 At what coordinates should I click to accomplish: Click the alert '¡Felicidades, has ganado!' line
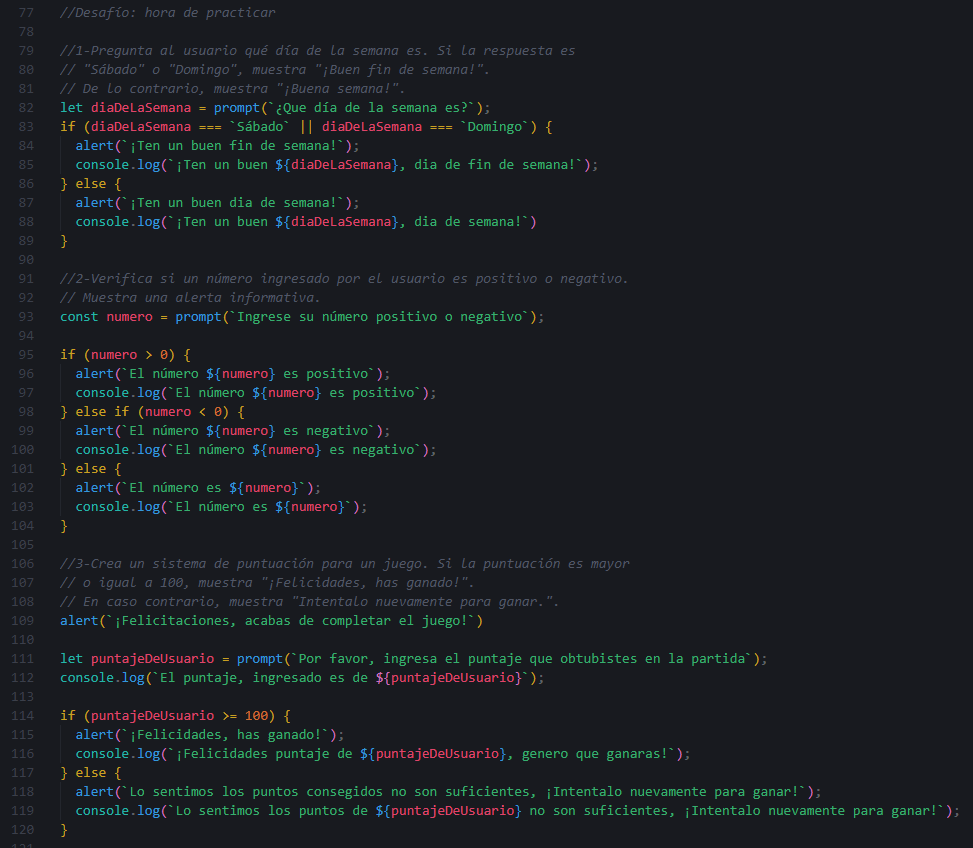pos(210,734)
